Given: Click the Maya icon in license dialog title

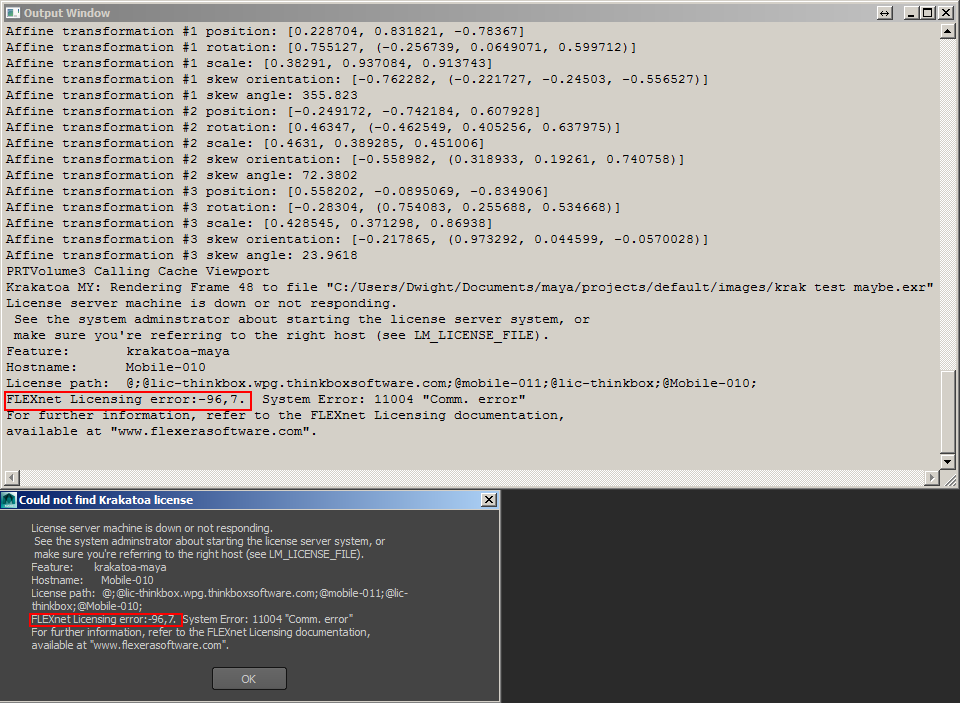Looking at the screenshot, I should pos(9,500).
